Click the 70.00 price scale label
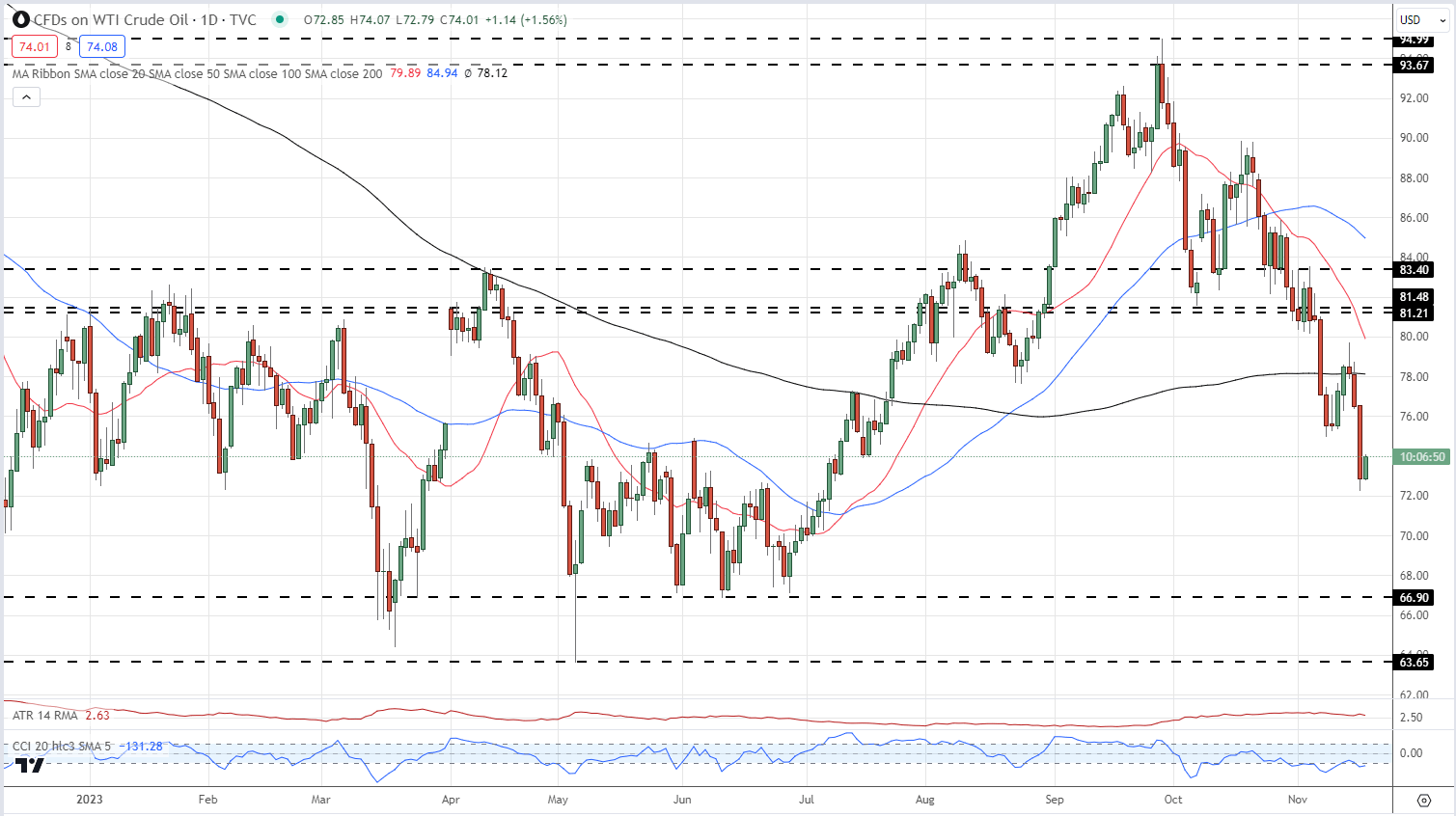This screenshot has width=1456, height=816. tap(1415, 536)
